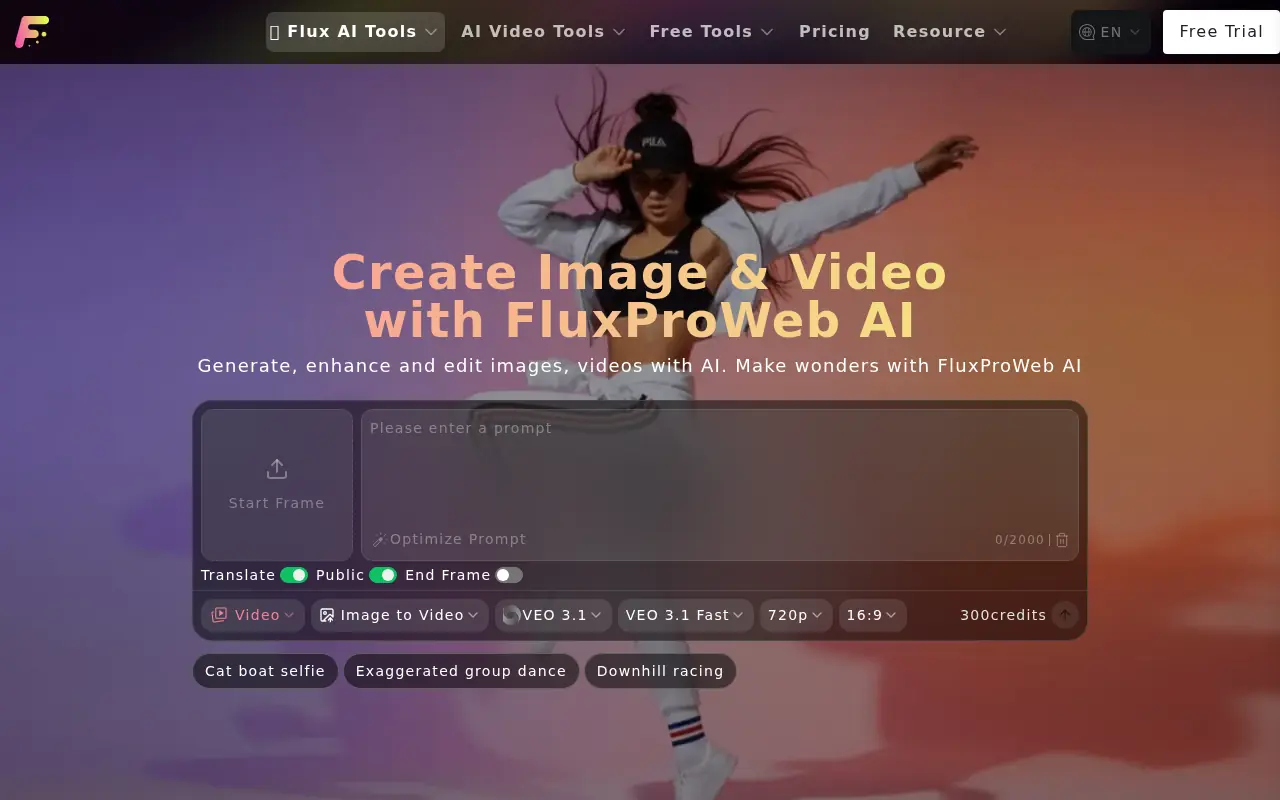Expand the Resource menu

[x=950, y=32]
